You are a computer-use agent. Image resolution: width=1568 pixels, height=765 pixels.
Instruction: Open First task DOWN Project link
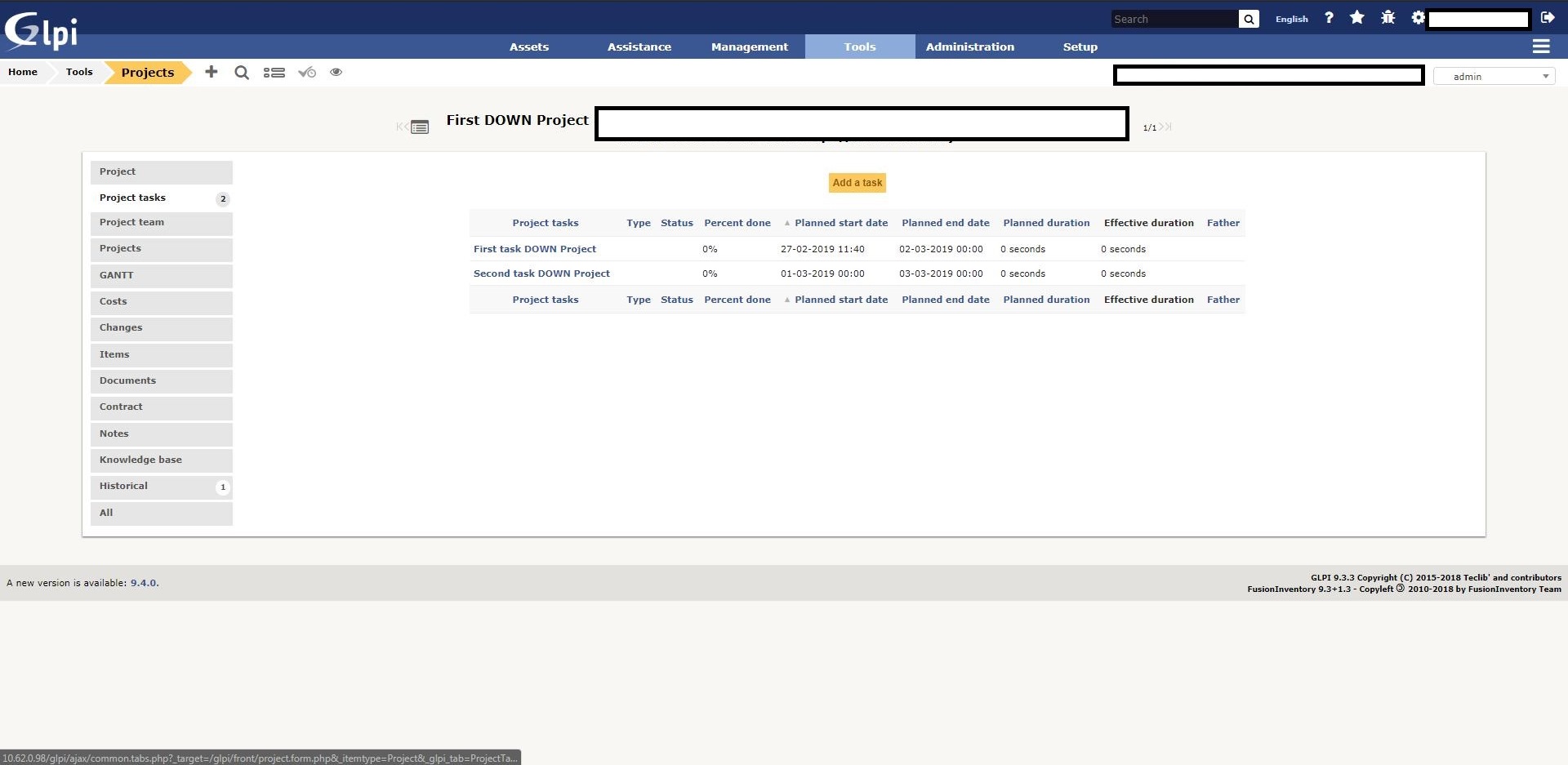point(535,249)
